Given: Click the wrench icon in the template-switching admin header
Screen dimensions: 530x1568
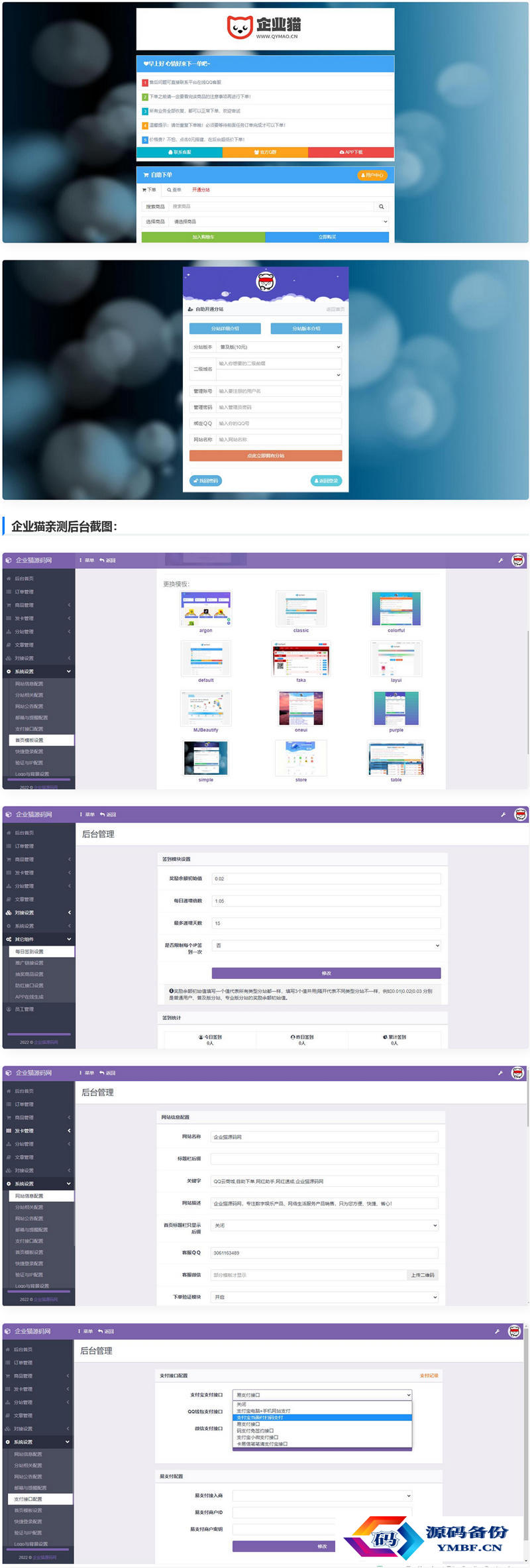Looking at the screenshot, I should click(501, 561).
